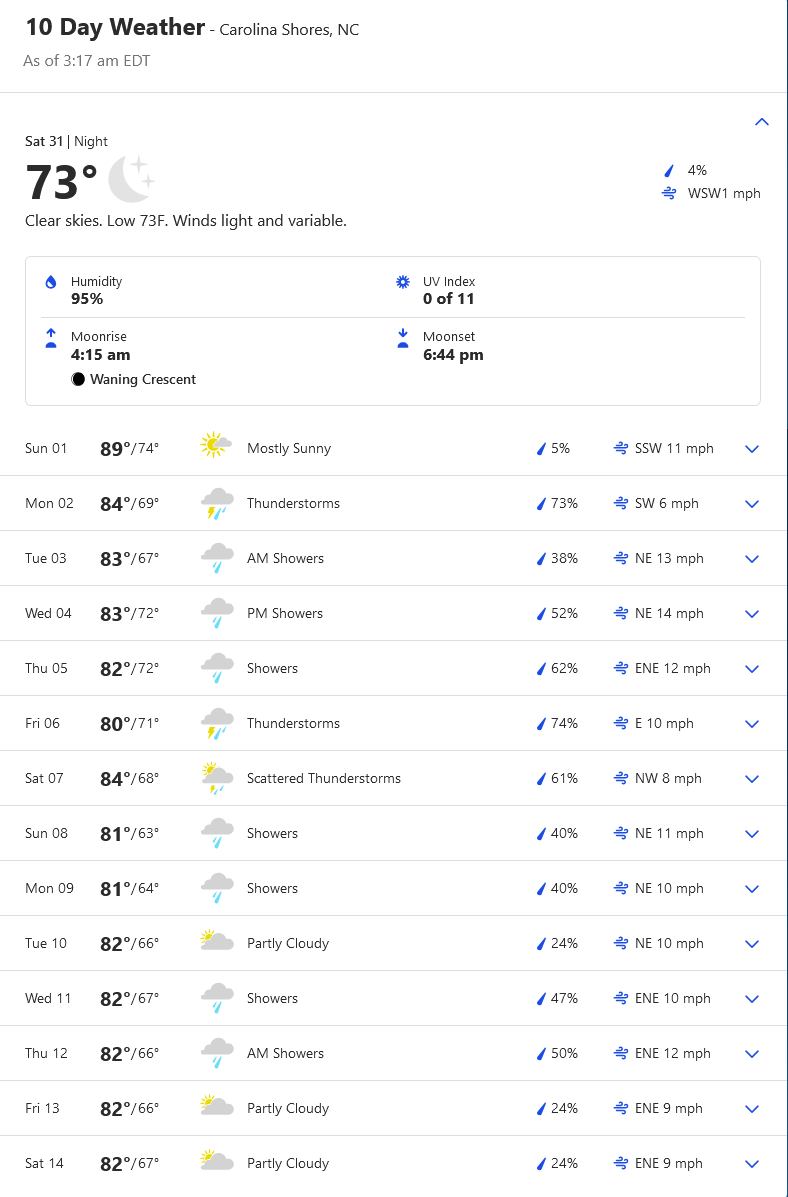Viewport: 788px width, 1197px height.
Task: Click the Wed 11 date label
Action: click(x=48, y=999)
